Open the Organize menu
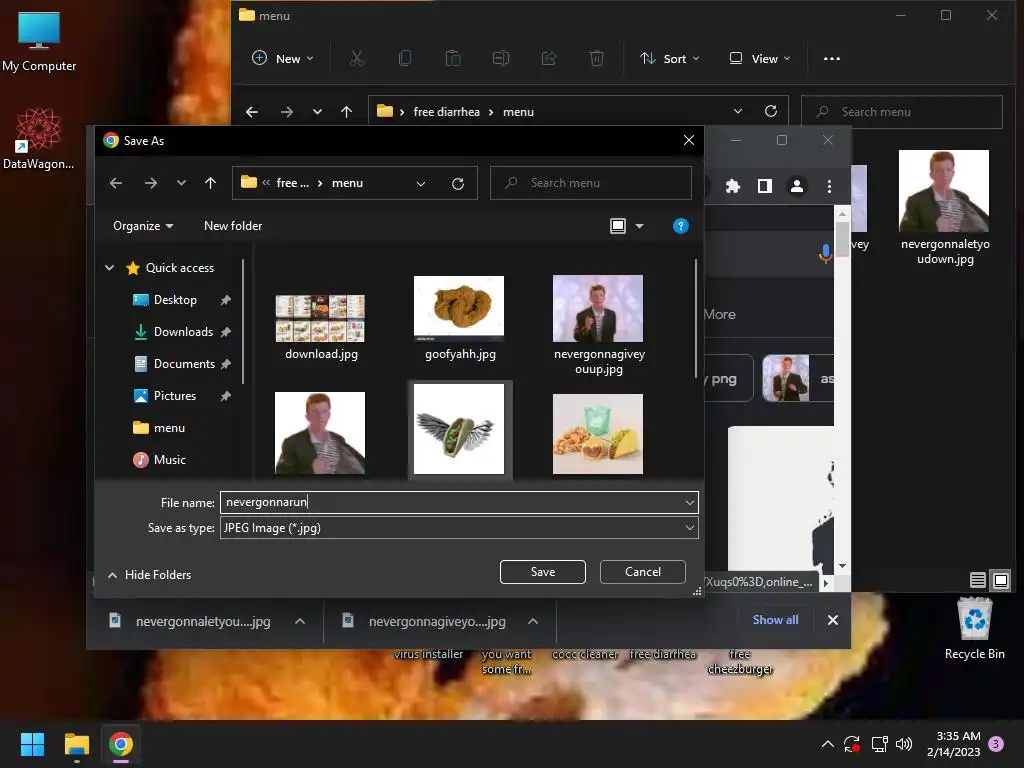1024x768 pixels. [x=143, y=226]
